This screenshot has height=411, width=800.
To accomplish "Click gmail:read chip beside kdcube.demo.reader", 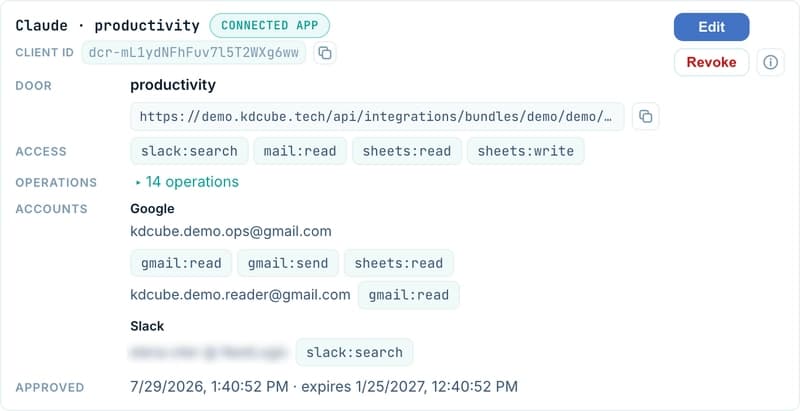I will (409, 295).
